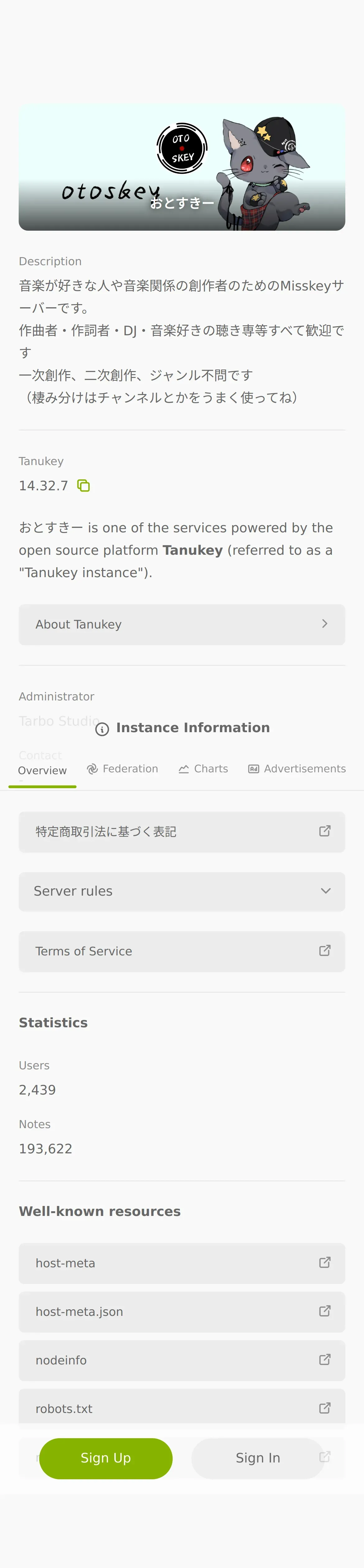Viewport: 364px width, 1568px height.
Task: Click the Sign In button
Action: point(258,1458)
